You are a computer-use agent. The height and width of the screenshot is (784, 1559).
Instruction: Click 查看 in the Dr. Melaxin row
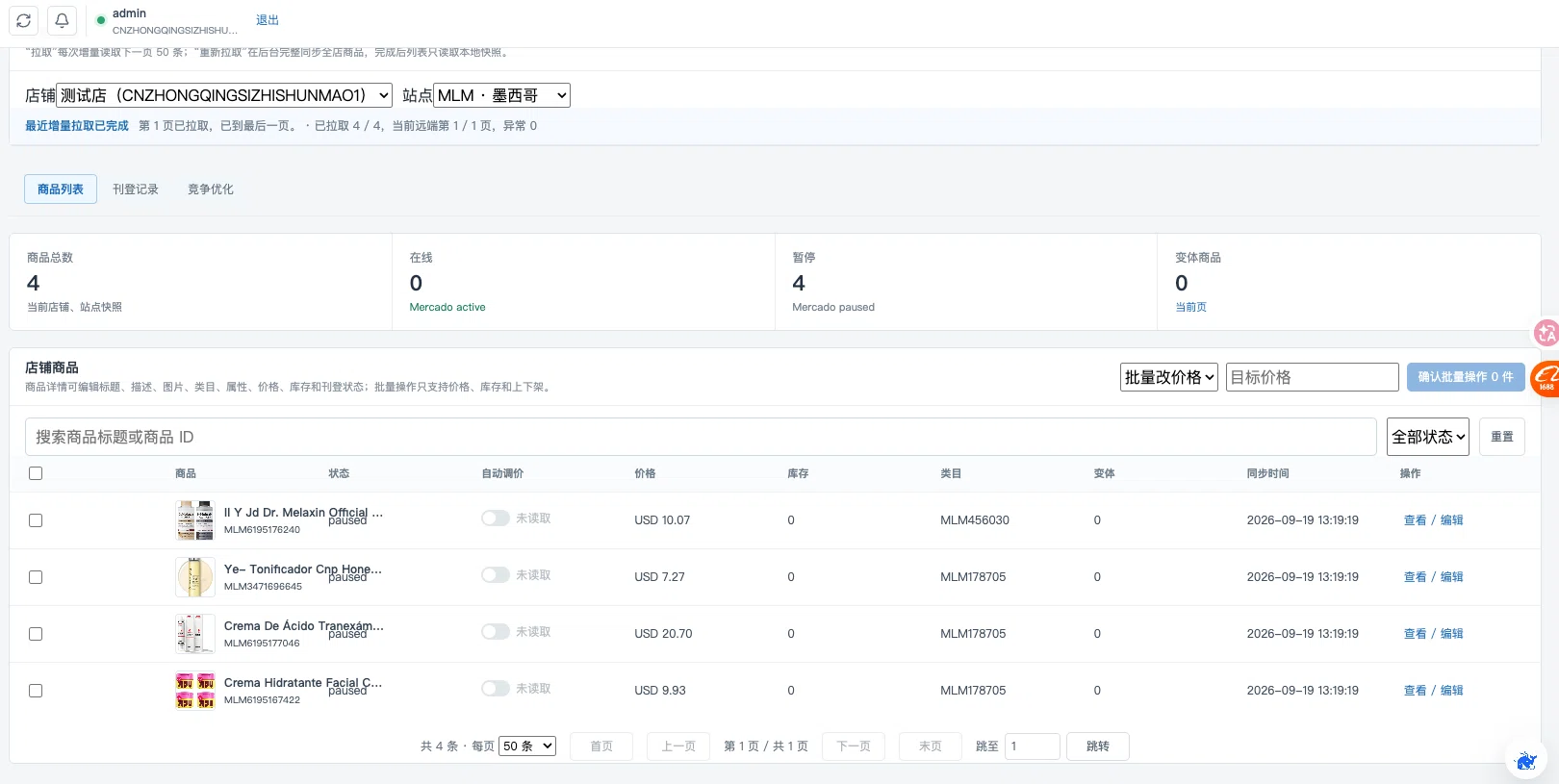coord(1415,520)
